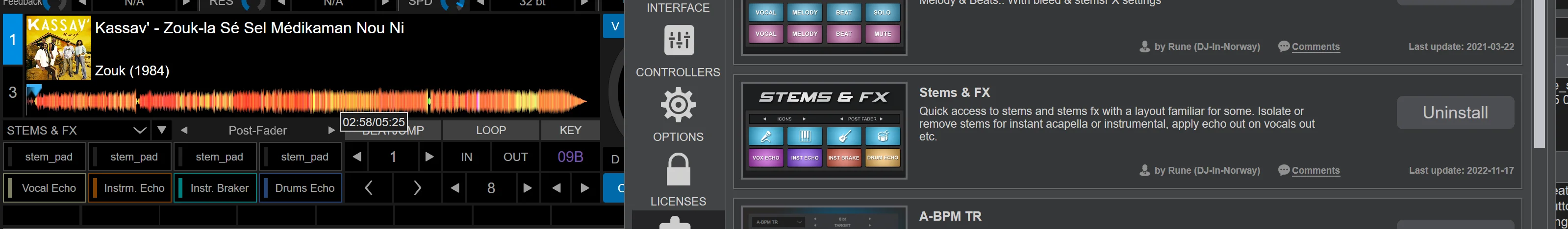Click the 09B key value
Screen dimensions: 1568x229
coord(570,157)
